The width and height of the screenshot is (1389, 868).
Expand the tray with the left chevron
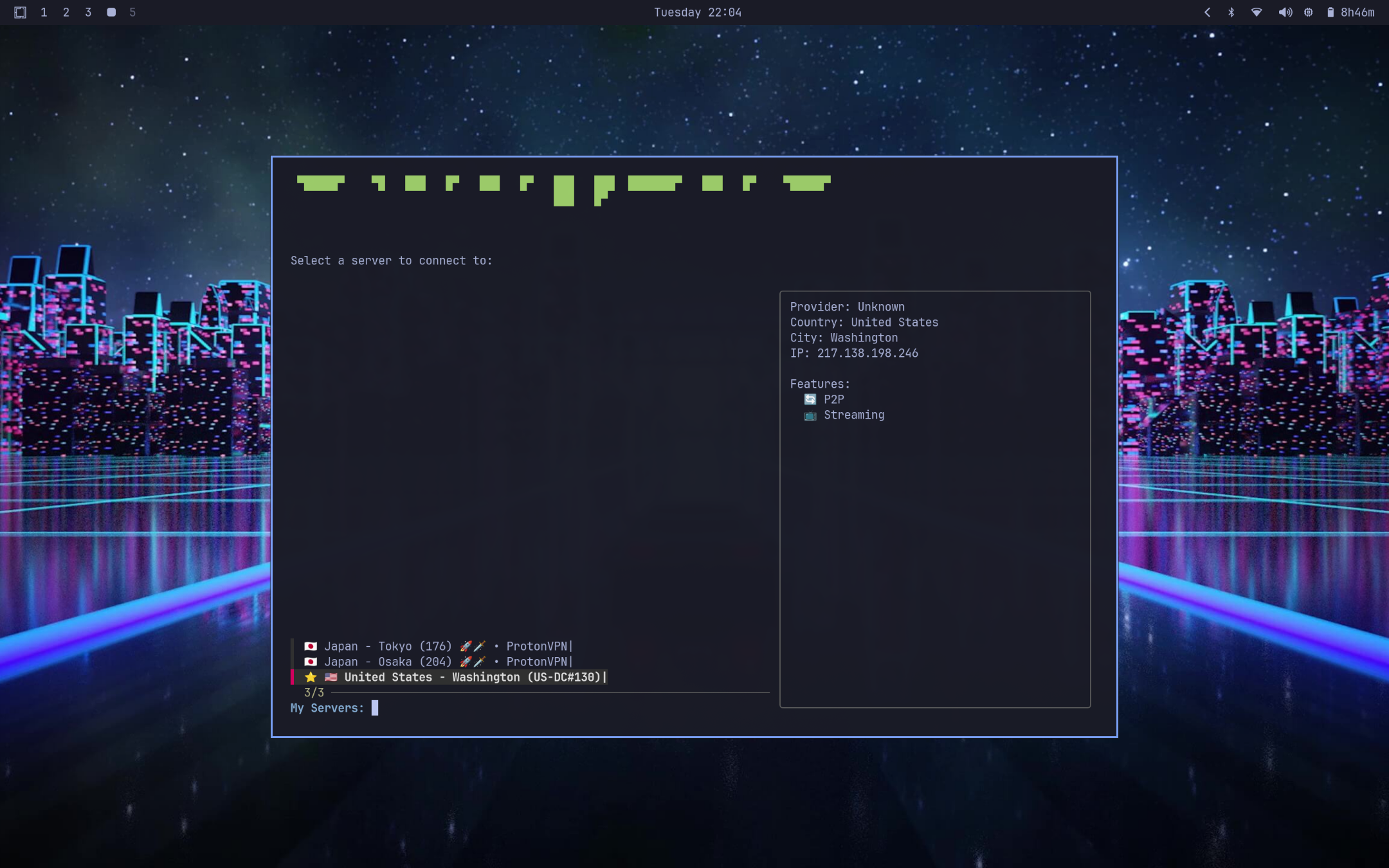click(1207, 12)
